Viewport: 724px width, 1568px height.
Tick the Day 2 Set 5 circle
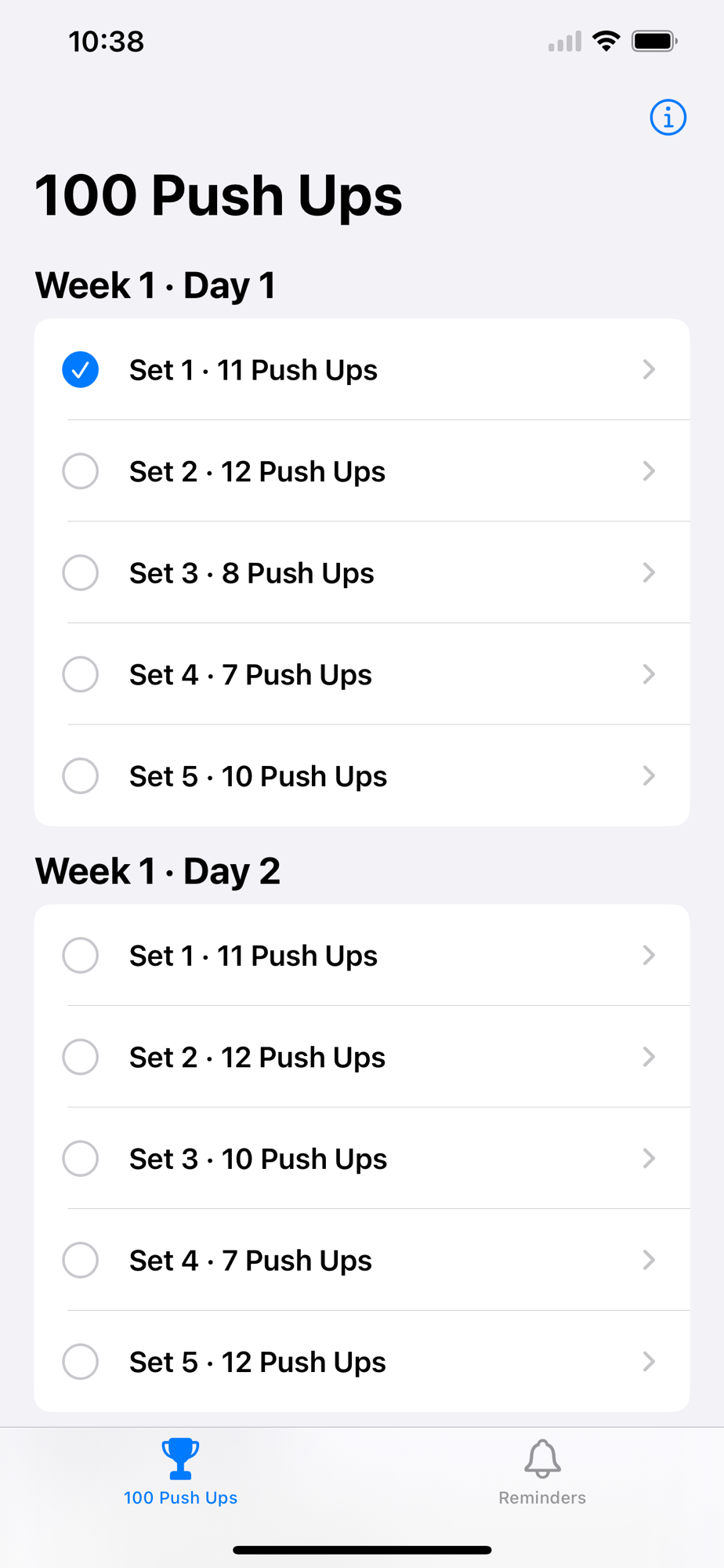coord(80,1362)
